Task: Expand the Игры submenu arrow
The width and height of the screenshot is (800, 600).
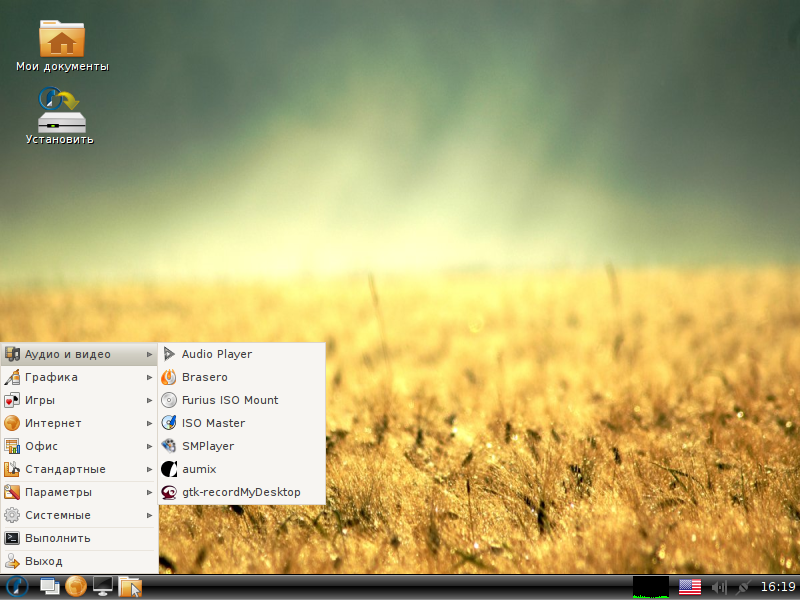Action: coord(149,401)
